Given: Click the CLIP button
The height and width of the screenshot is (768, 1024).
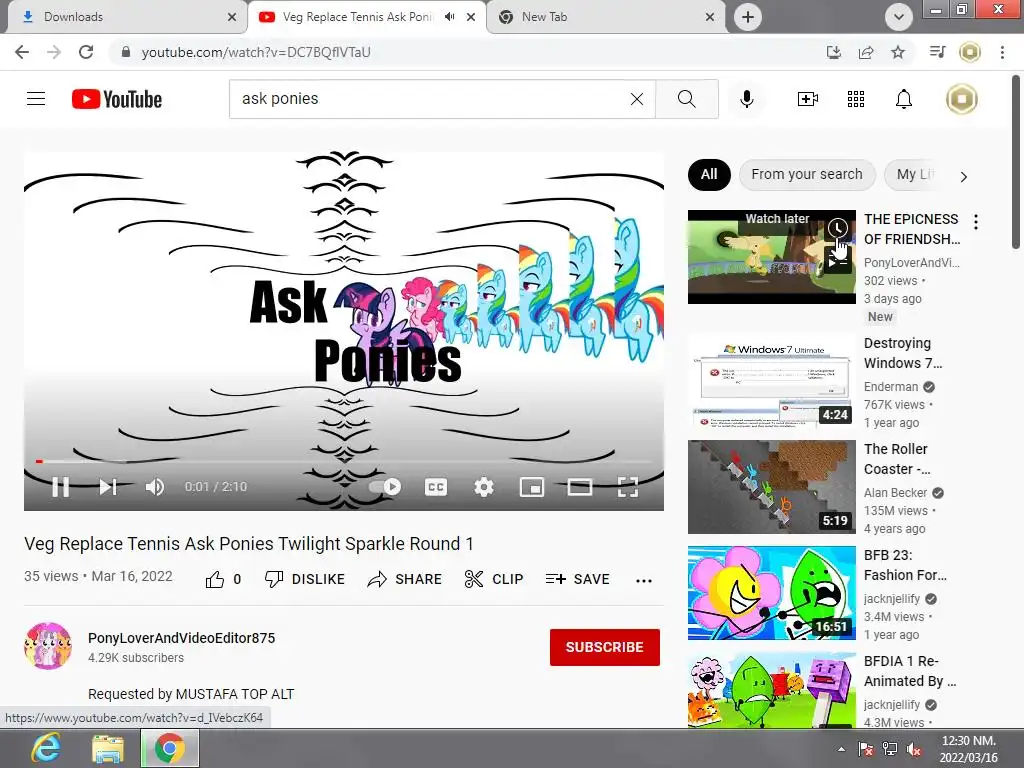Looking at the screenshot, I should click(x=494, y=579).
